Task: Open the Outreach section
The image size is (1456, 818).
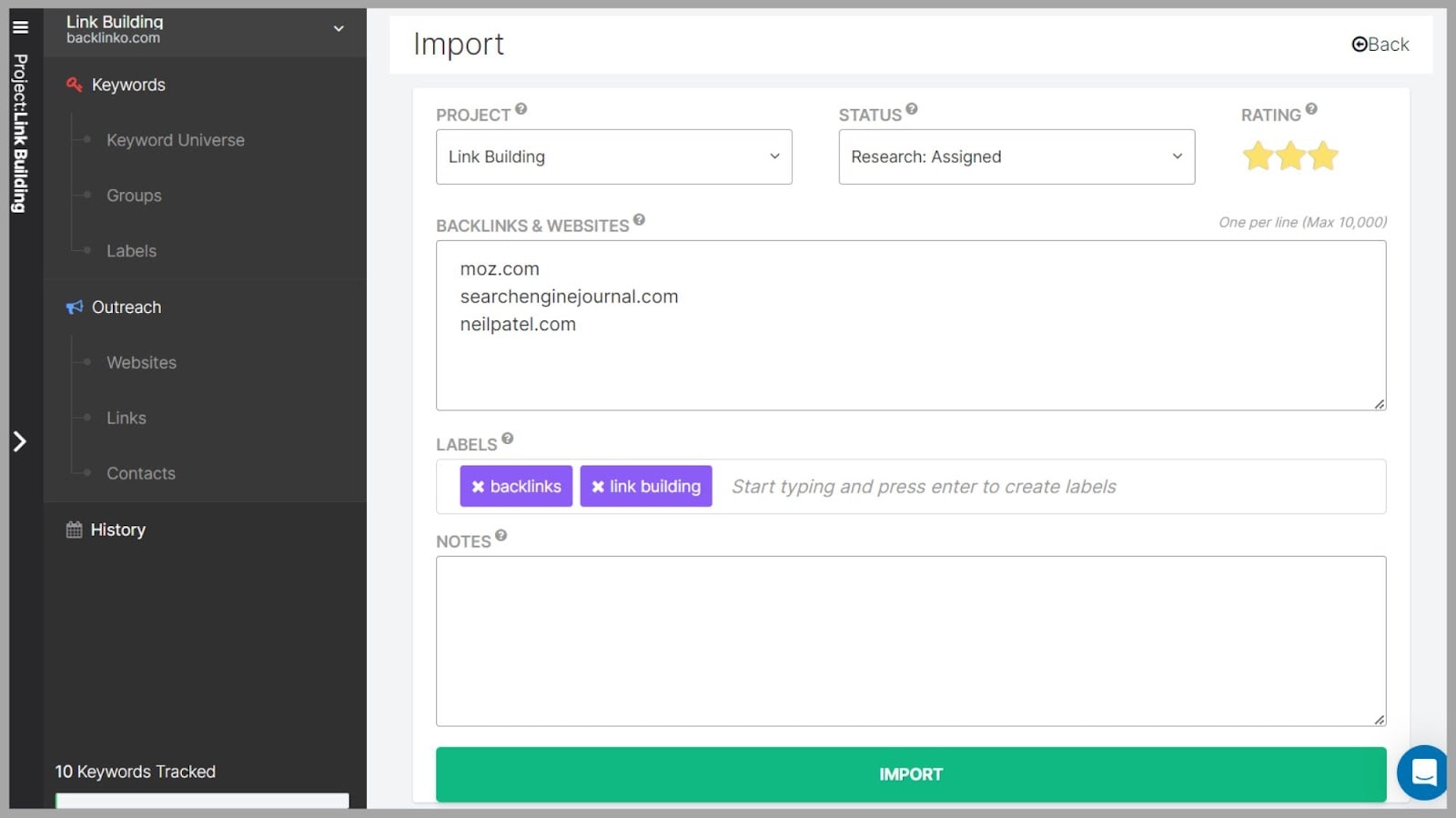Action: 126,308
